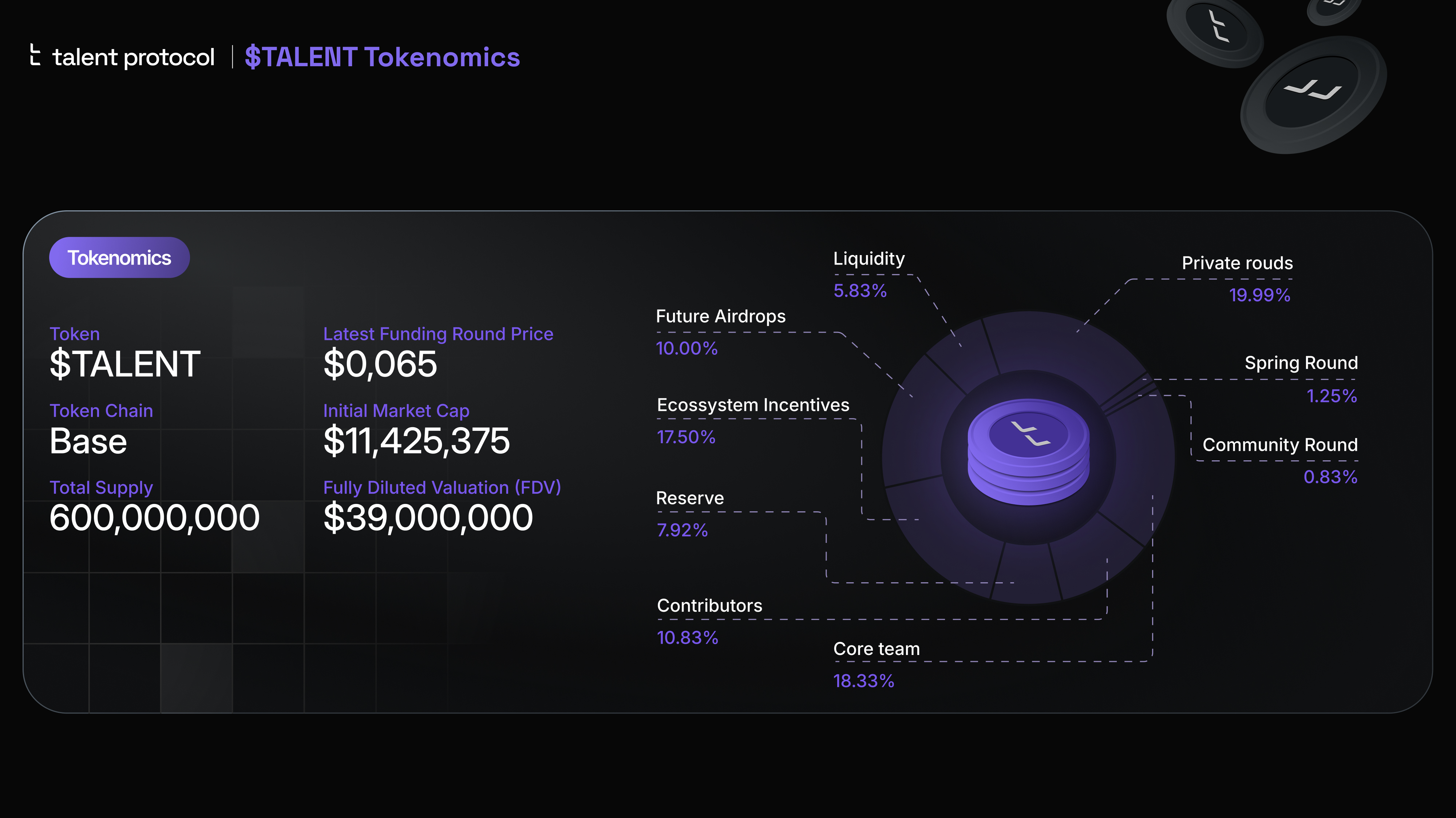Click the Reserve 7.92% value
1456x818 pixels.
click(x=682, y=530)
